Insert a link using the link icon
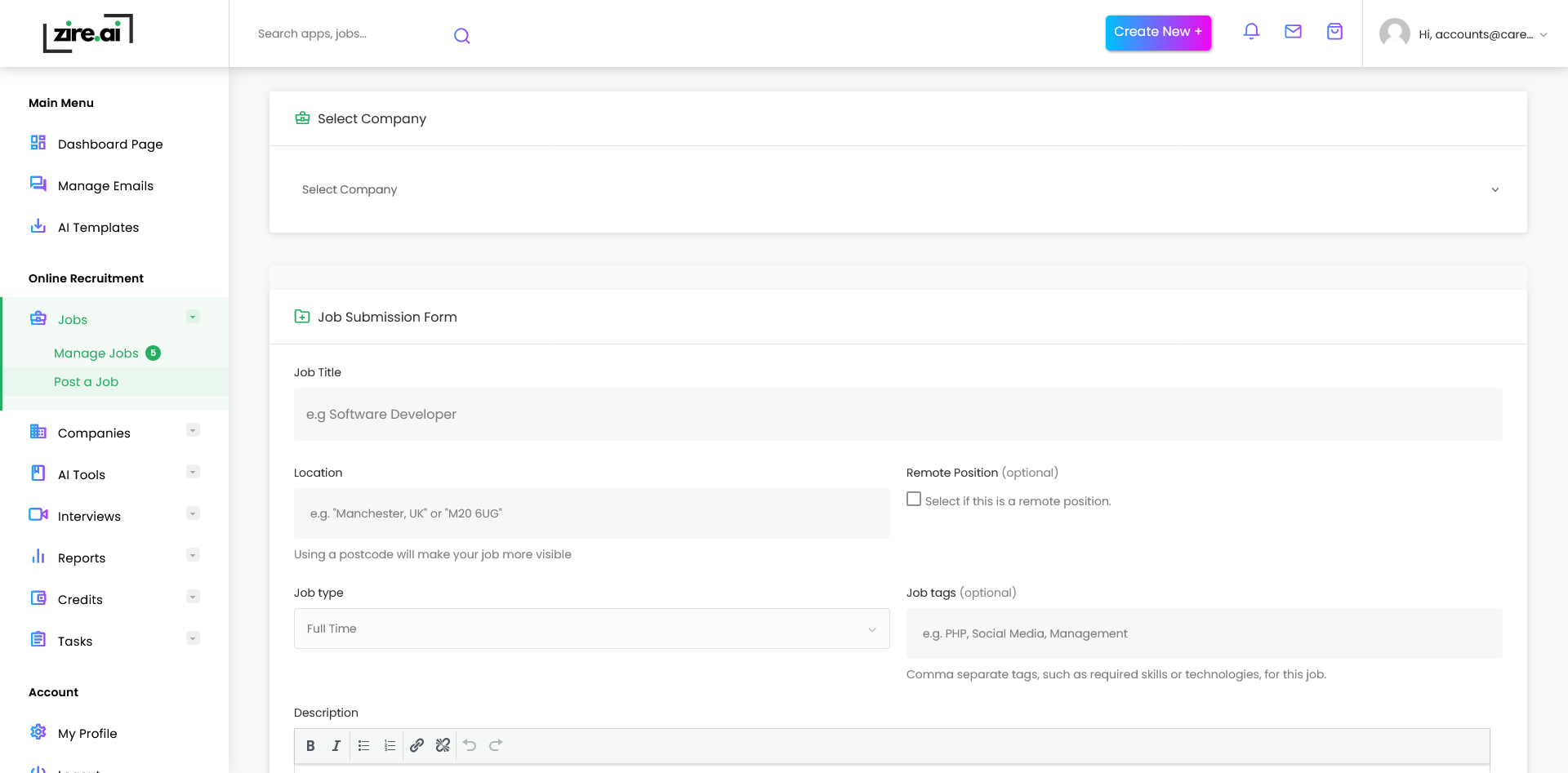This screenshot has height=773, width=1568. [x=416, y=745]
